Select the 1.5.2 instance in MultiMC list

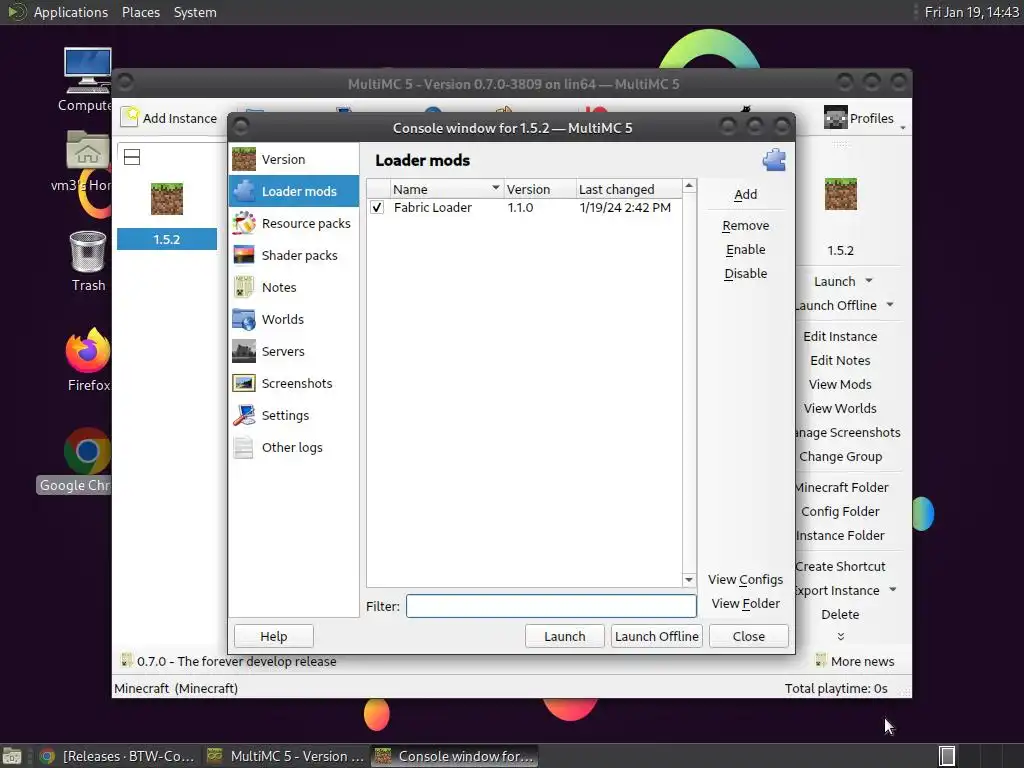coord(167,216)
